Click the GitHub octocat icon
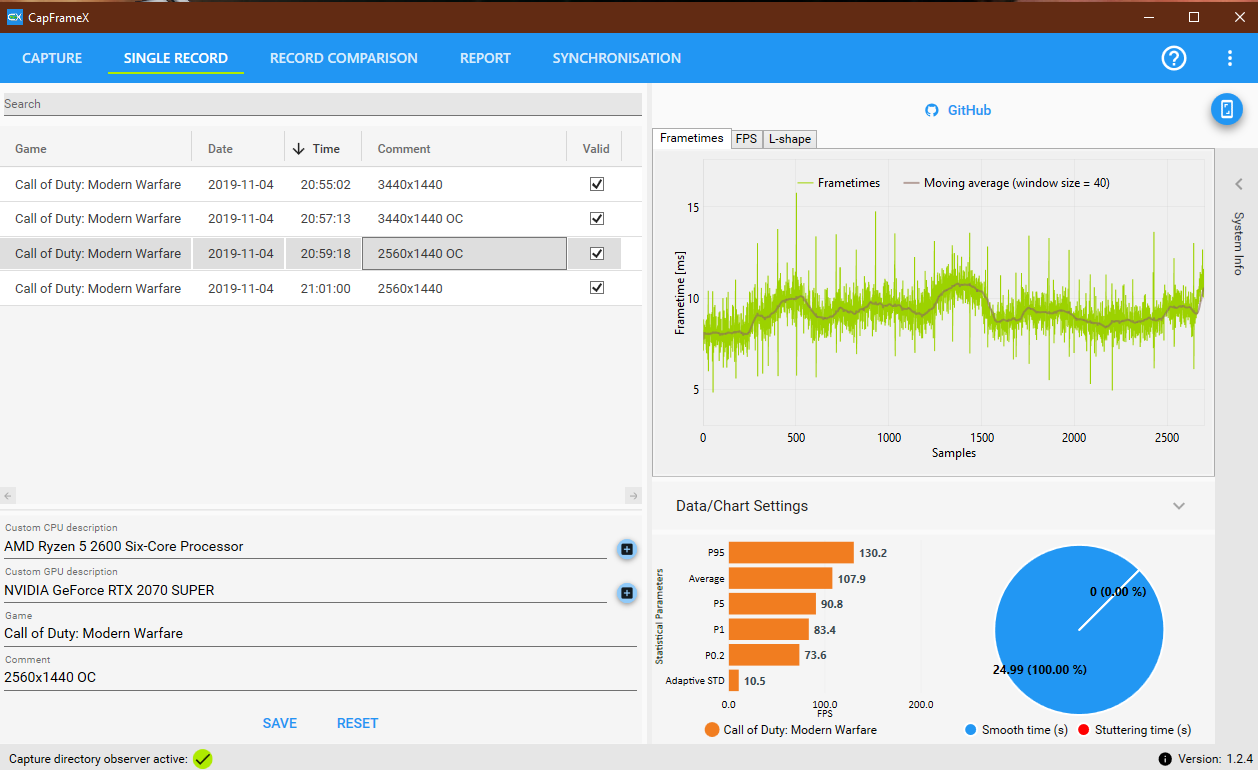 click(x=932, y=110)
